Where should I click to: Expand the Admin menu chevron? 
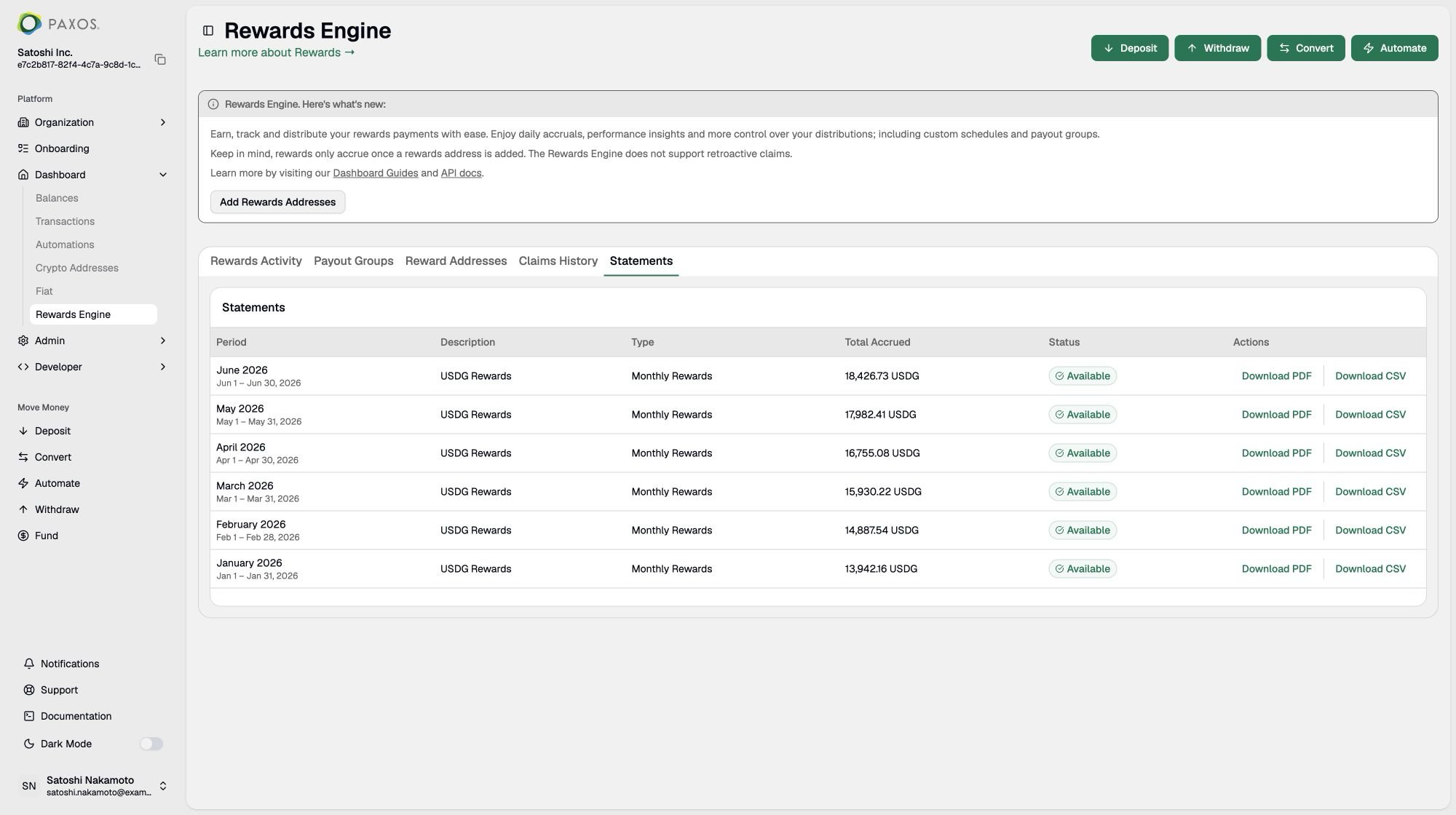click(163, 341)
